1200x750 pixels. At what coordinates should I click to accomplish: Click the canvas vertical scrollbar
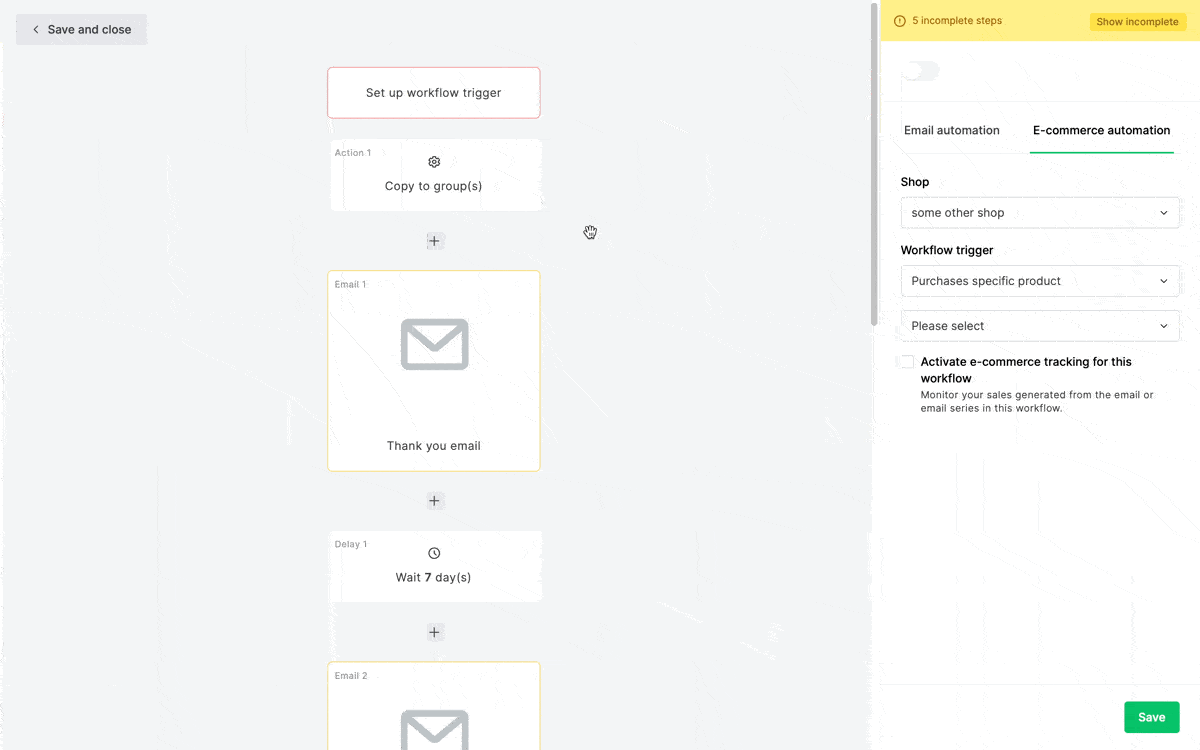874,165
